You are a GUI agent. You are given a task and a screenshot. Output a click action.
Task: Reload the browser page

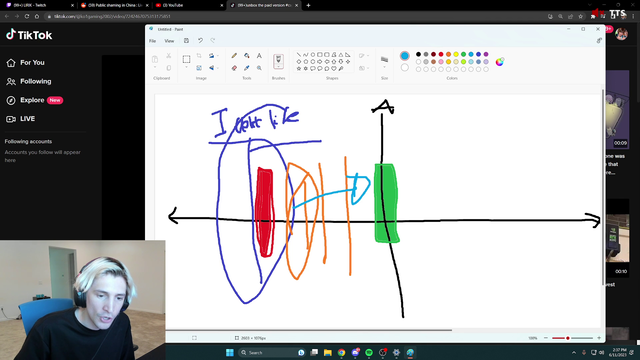tap(27, 16)
